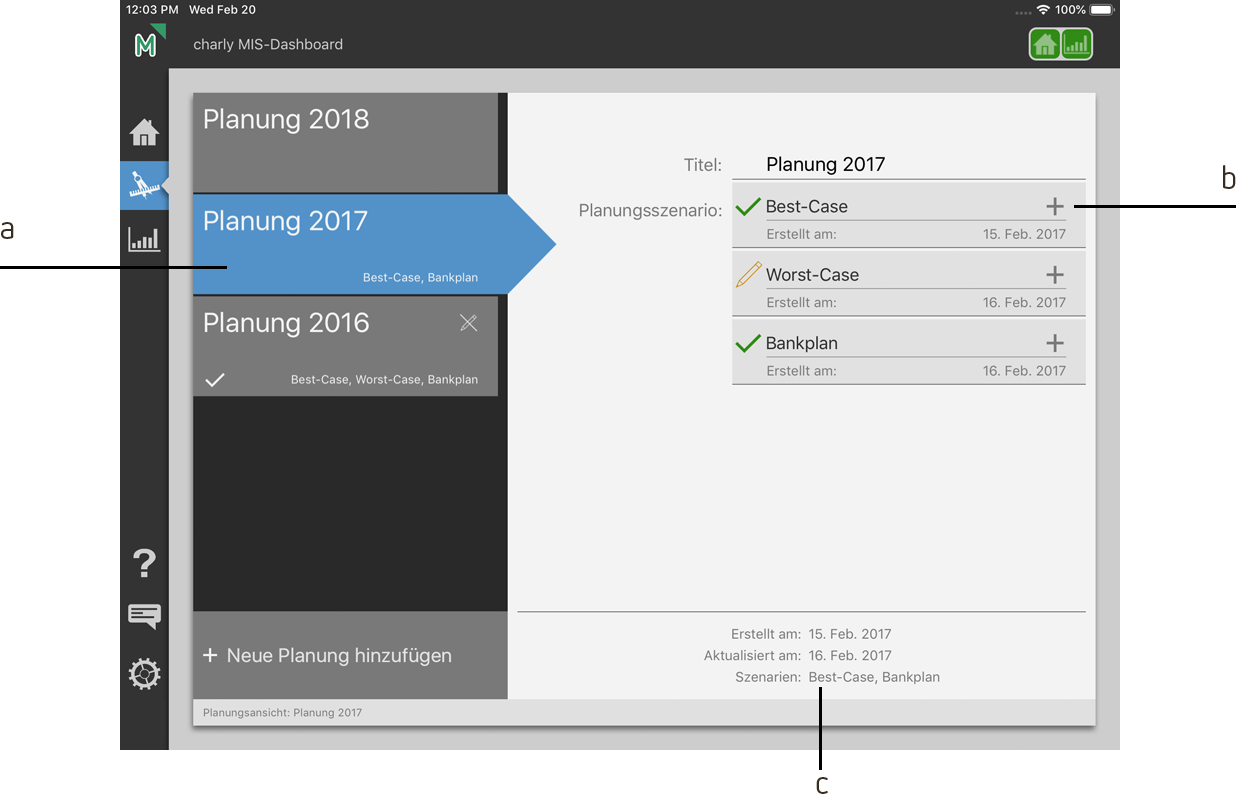
Task: Open help via the question mark icon
Action: 144,564
